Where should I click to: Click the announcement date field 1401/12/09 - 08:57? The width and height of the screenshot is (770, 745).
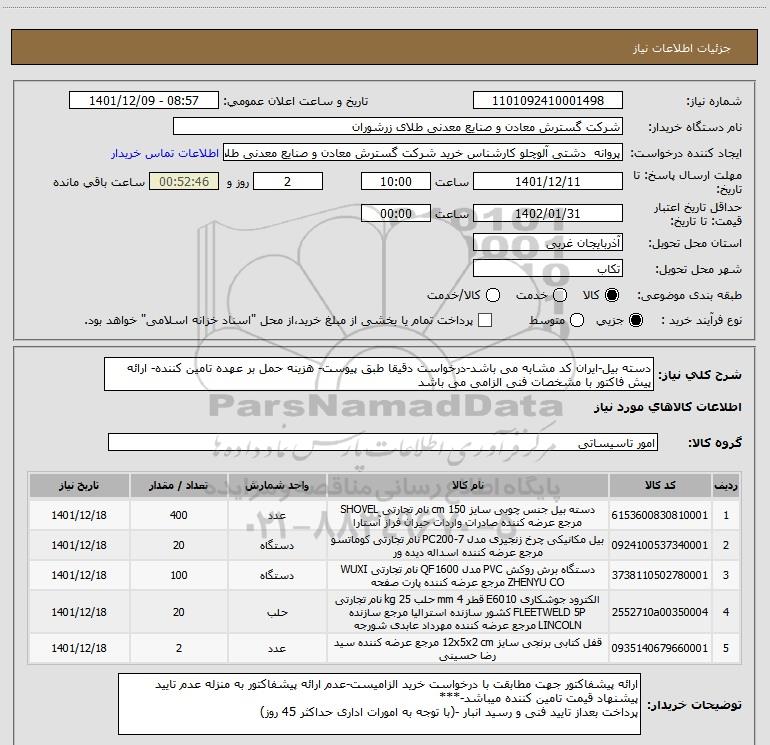click(143, 101)
